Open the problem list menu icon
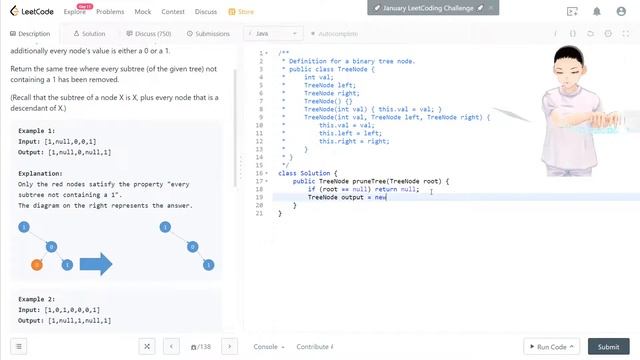 coord(19,347)
